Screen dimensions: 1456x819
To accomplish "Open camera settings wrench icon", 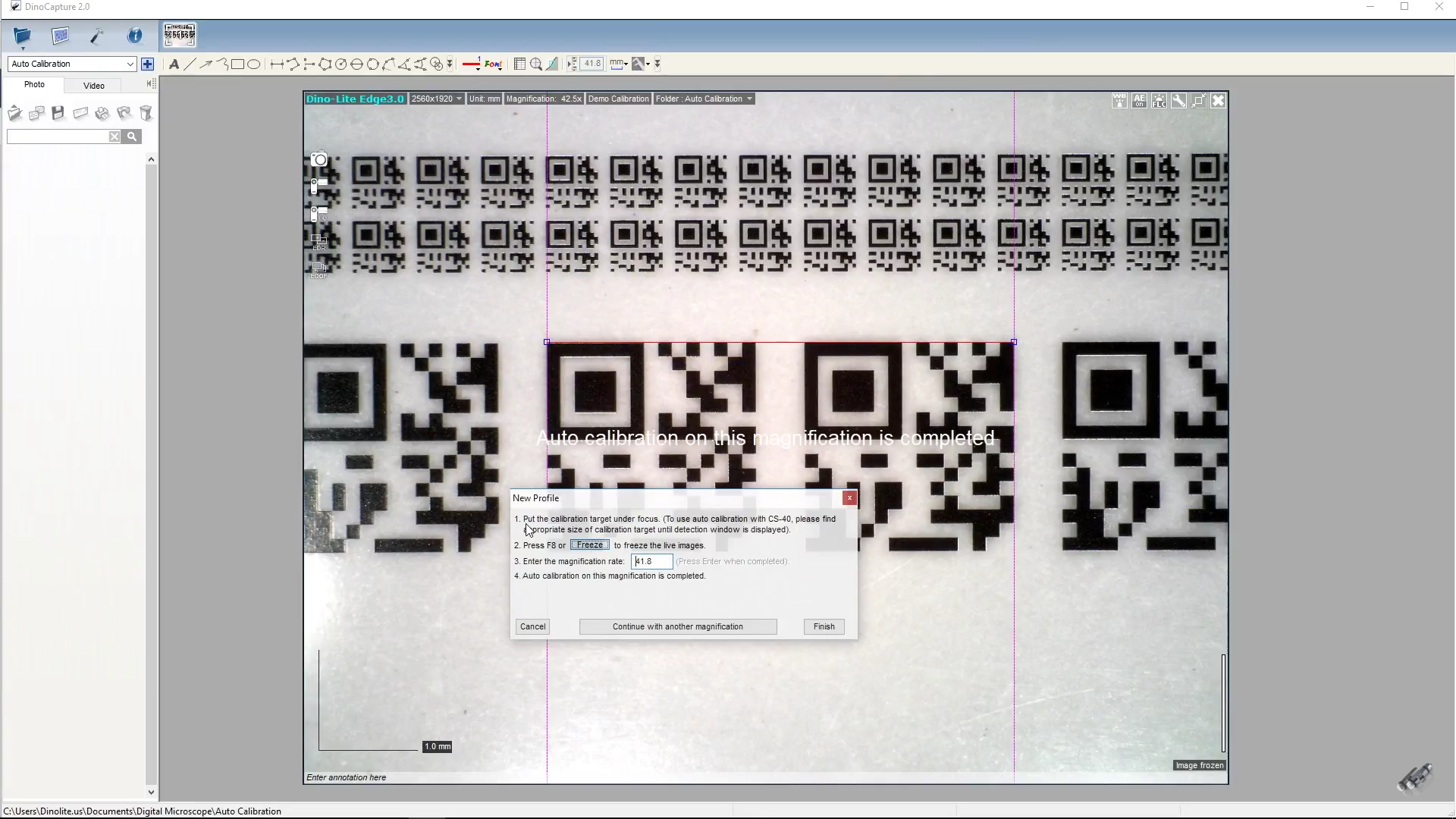I will coord(1178,101).
